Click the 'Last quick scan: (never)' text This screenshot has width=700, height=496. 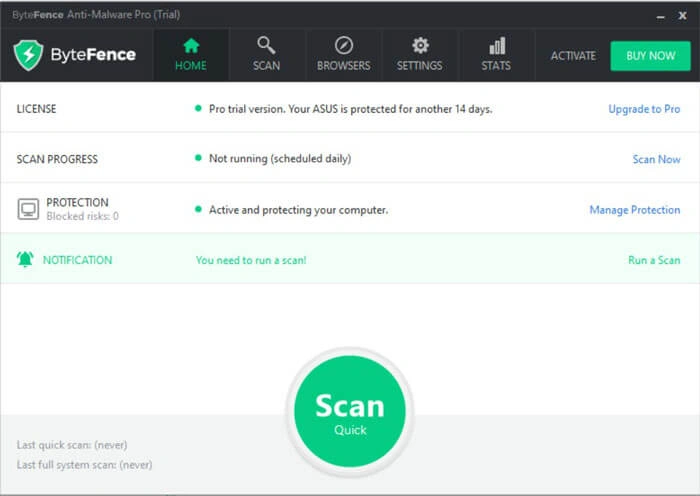(x=72, y=445)
